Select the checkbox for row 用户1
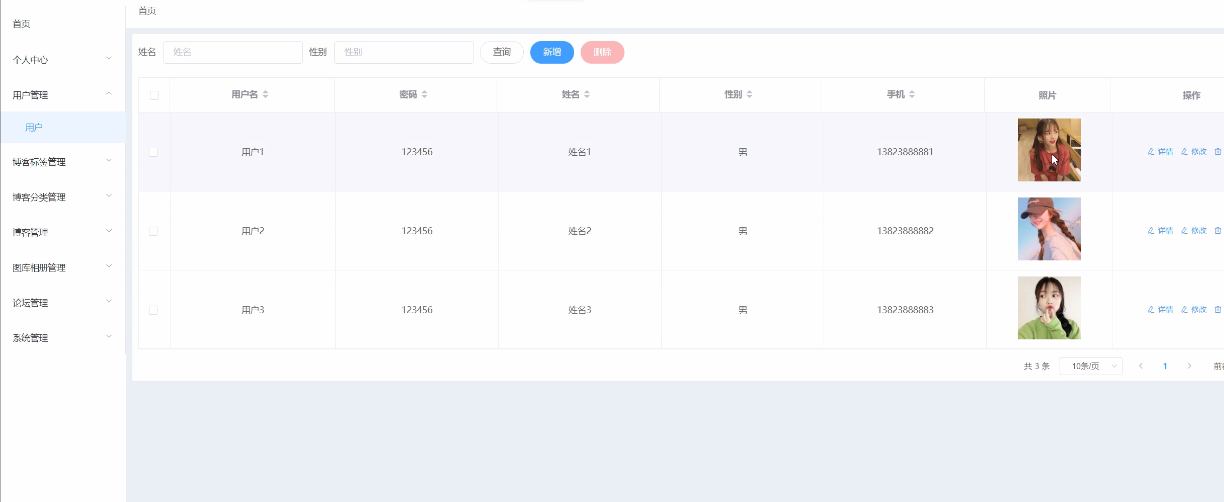 click(x=154, y=152)
